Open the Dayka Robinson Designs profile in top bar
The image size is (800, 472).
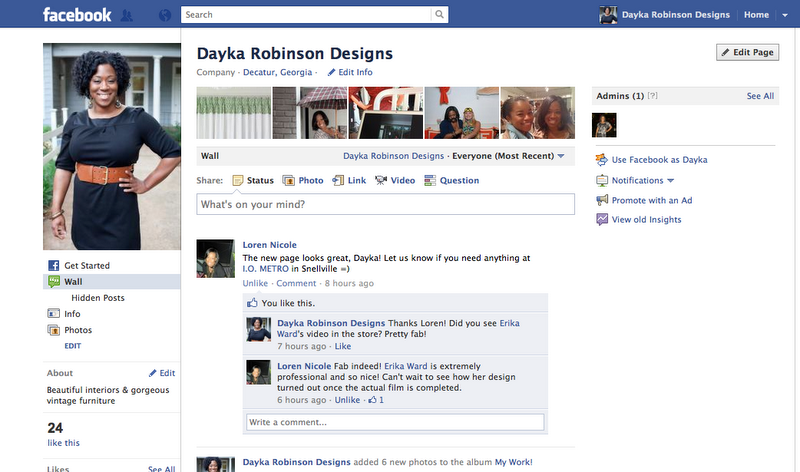[665, 15]
